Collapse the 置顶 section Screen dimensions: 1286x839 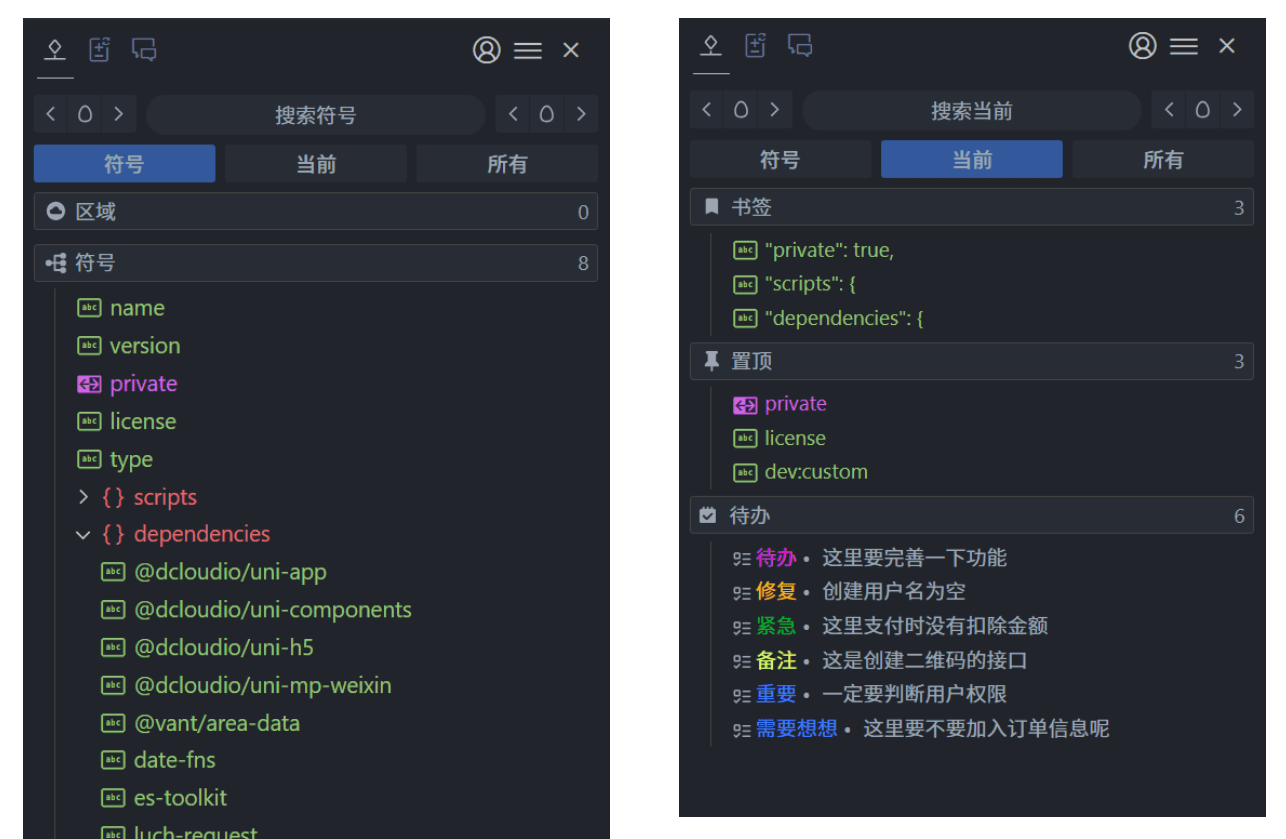(972, 361)
